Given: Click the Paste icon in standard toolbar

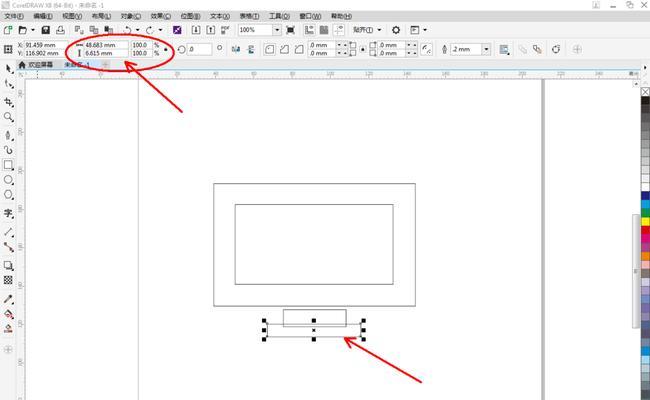Looking at the screenshot, I should tap(109, 30).
